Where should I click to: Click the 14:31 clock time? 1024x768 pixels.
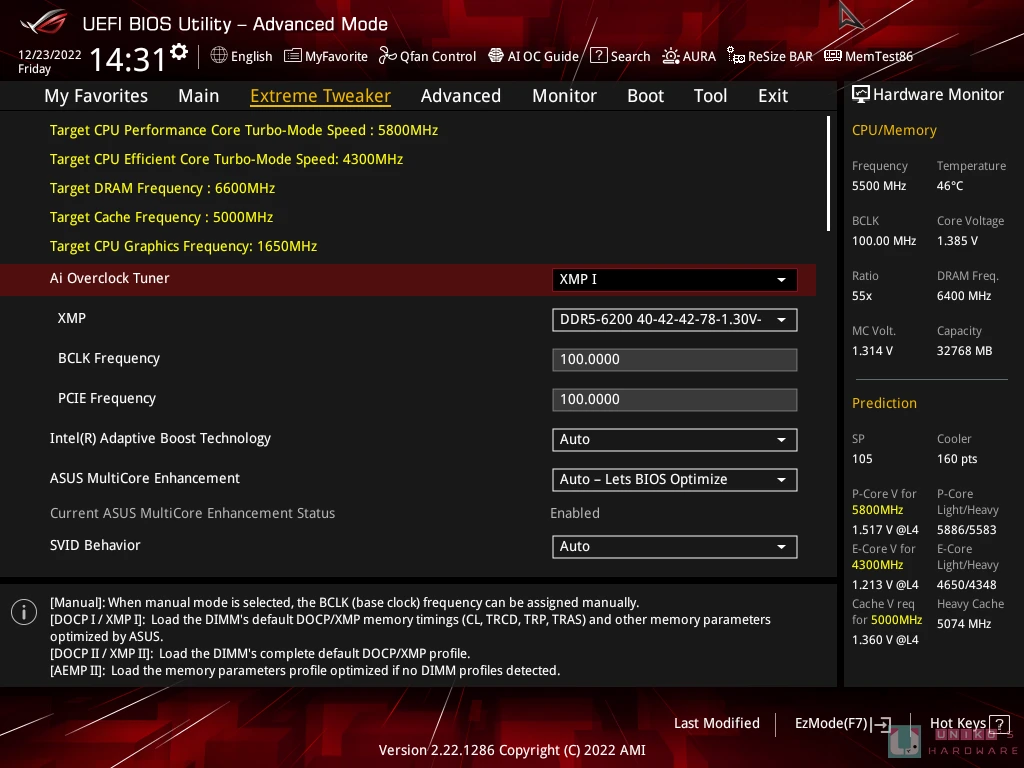point(127,59)
